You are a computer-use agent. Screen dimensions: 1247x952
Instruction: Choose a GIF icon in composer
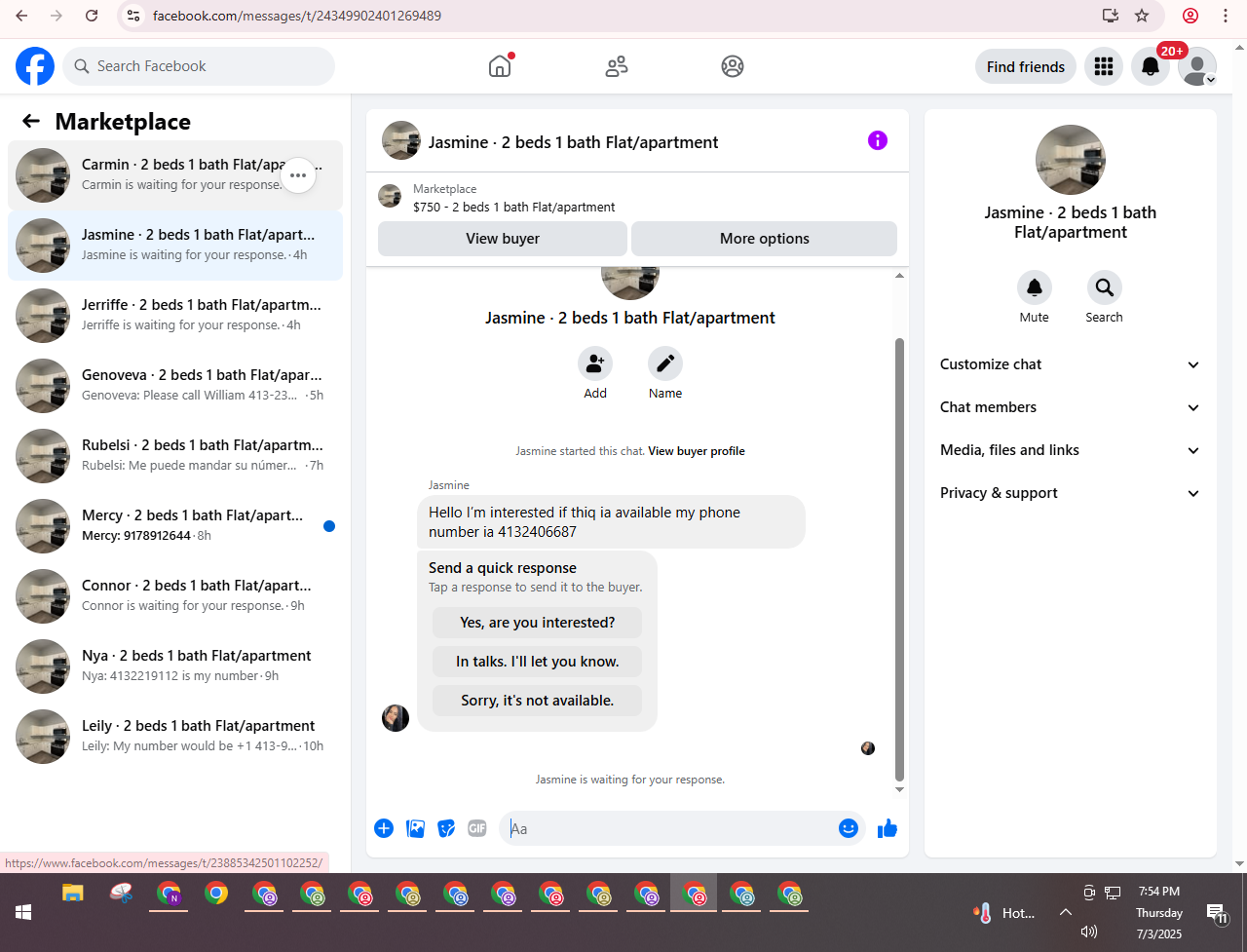477,828
